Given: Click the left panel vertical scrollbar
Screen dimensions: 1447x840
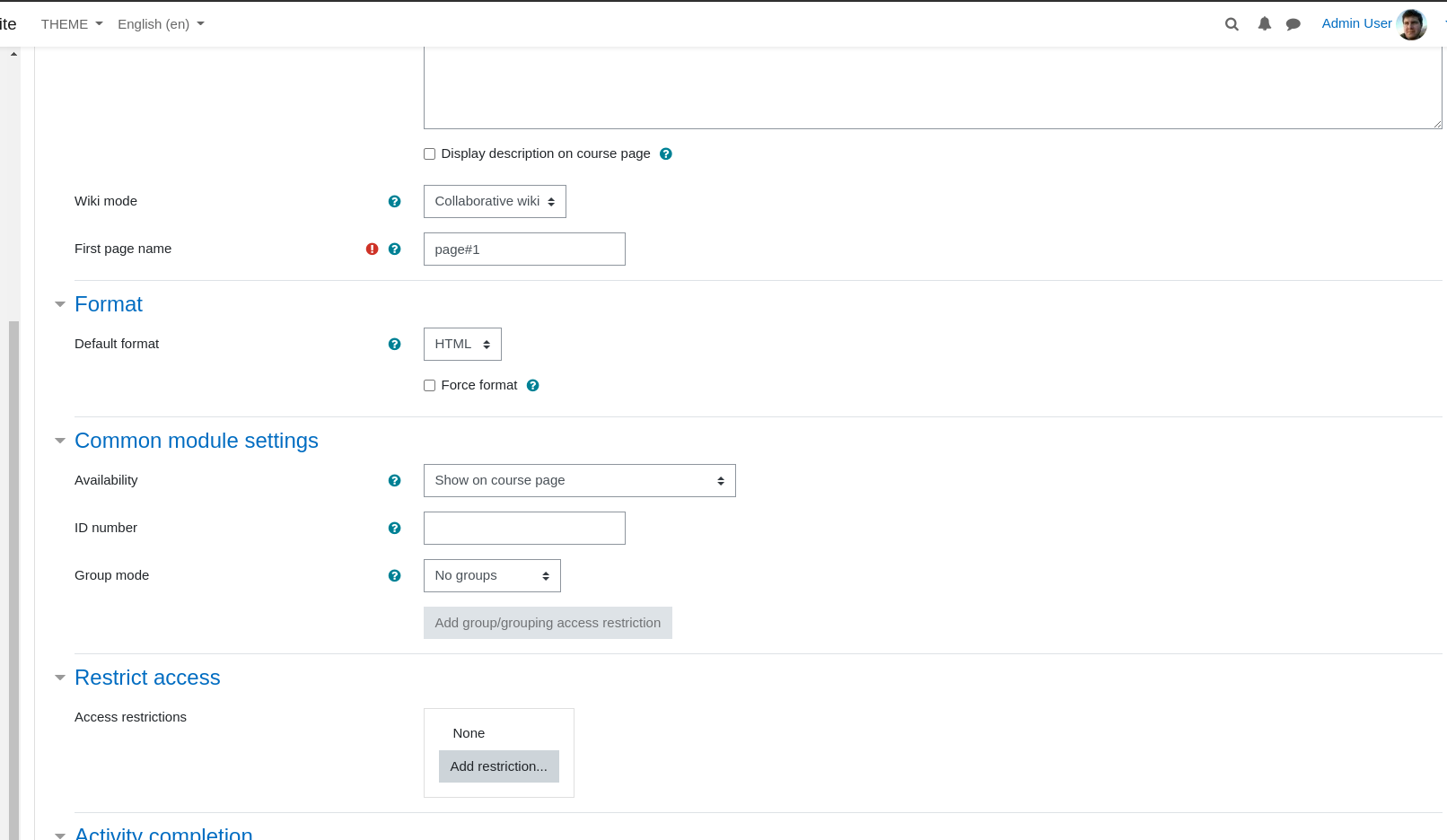Looking at the screenshot, I should pos(13,580).
